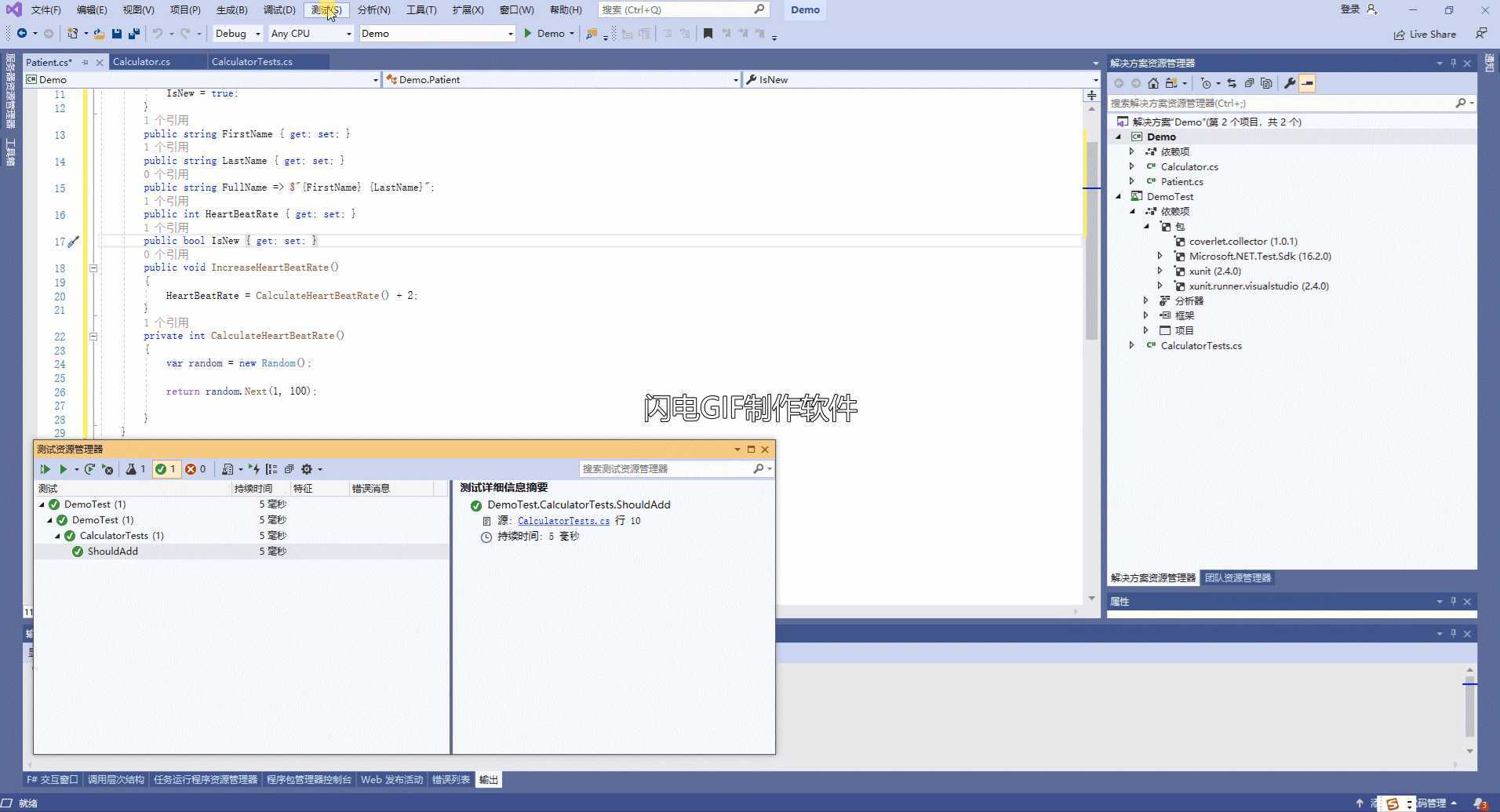Collapse all tests in Test Explorer
This screenshot has height=812, width=1500.
tap(289, 469)
